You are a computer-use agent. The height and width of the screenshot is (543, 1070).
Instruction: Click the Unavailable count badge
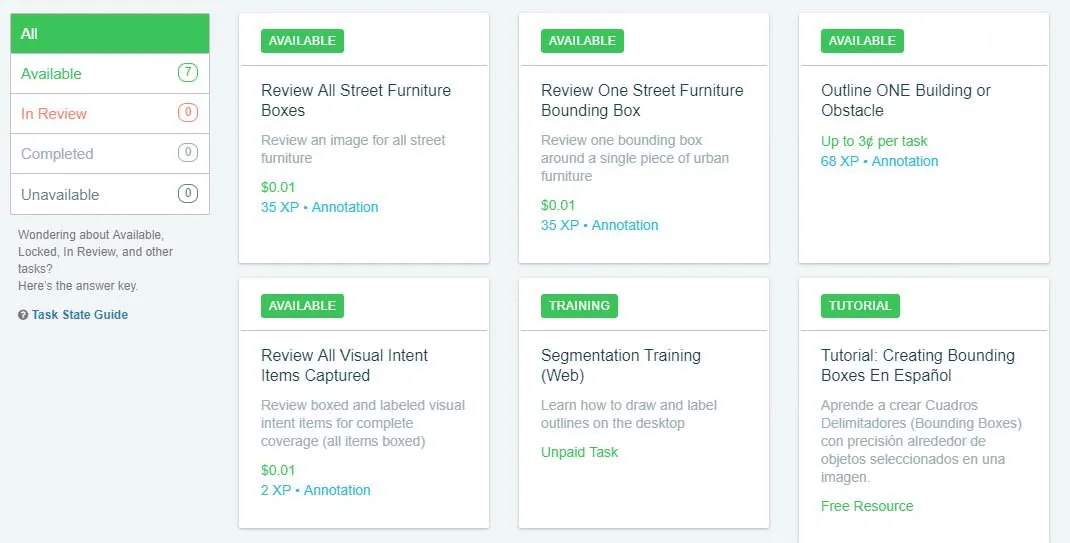tap(188, 194)
